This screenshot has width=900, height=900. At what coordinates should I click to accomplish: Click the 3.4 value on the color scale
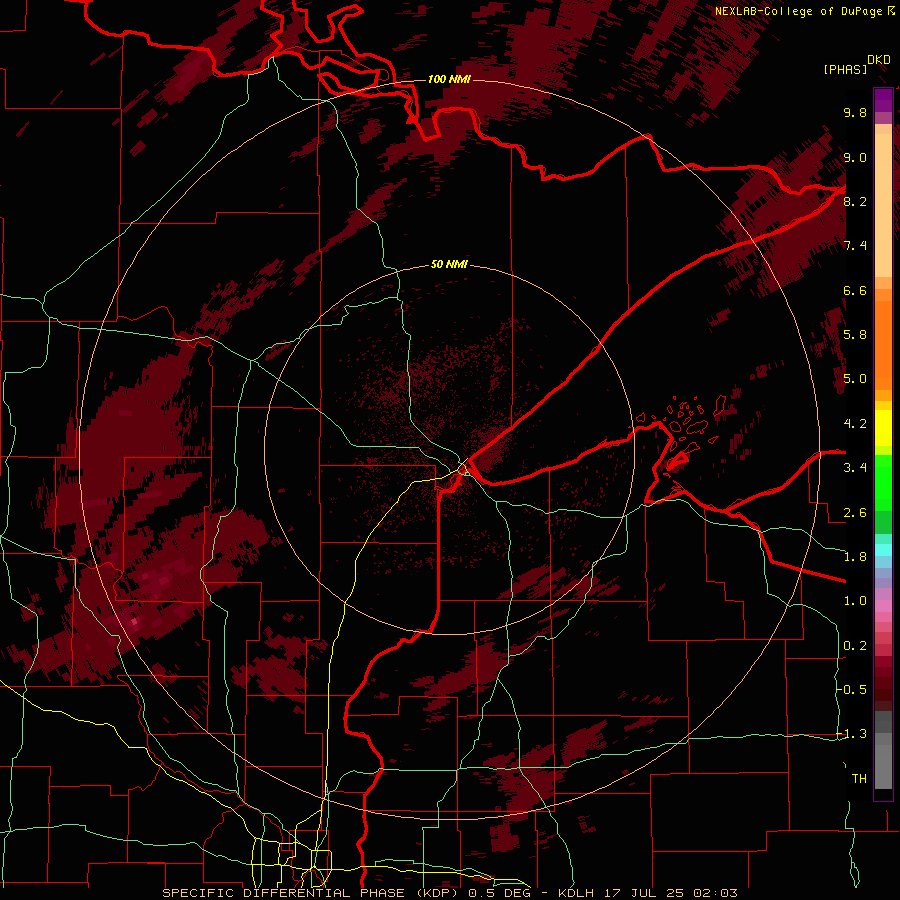pyautogui.click(x=855, y=468)
